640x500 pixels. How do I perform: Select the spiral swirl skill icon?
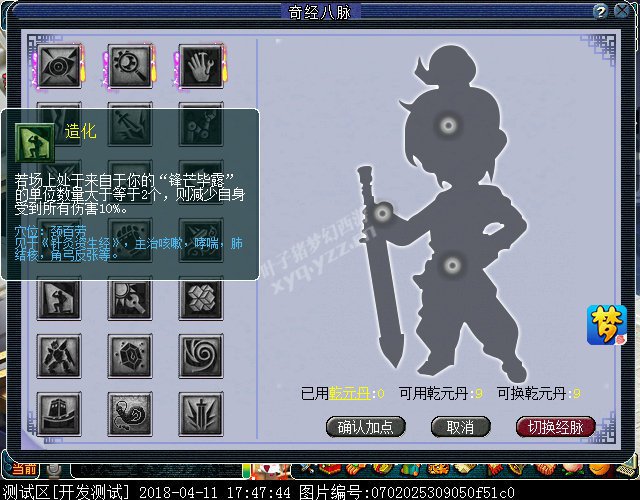(201, 356)
